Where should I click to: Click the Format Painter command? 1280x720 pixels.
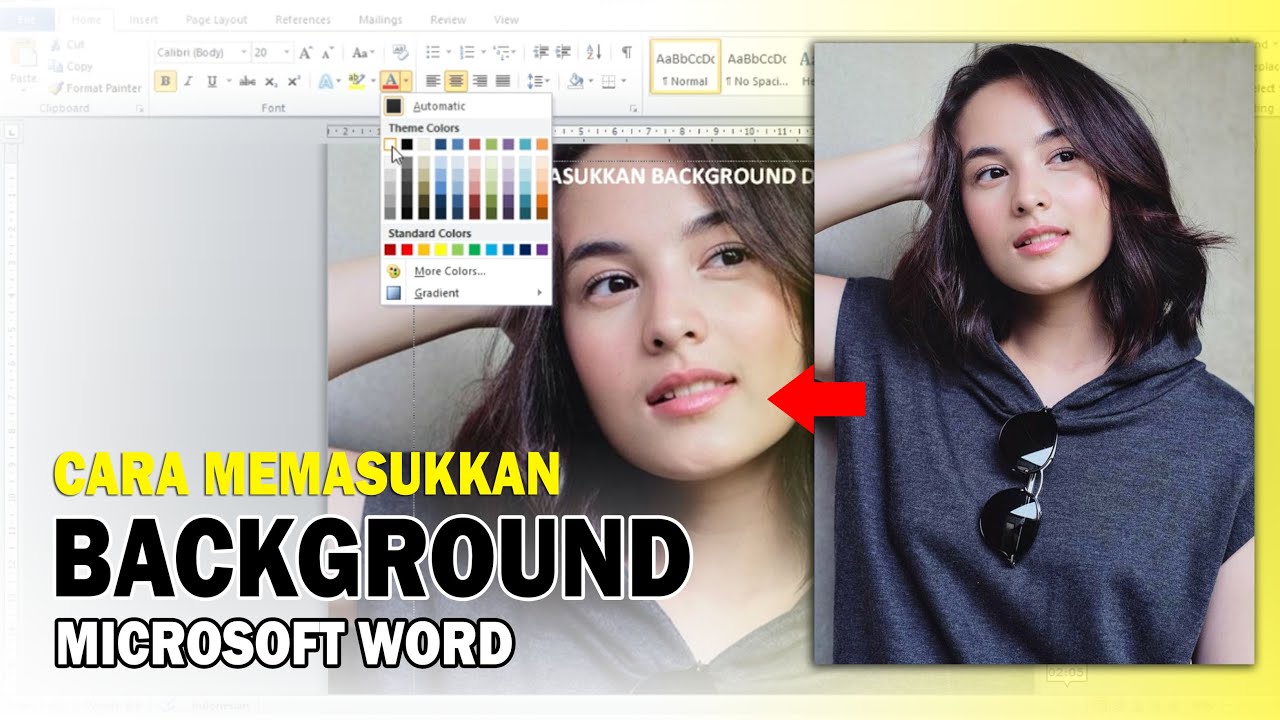click(x=93, y=88)
